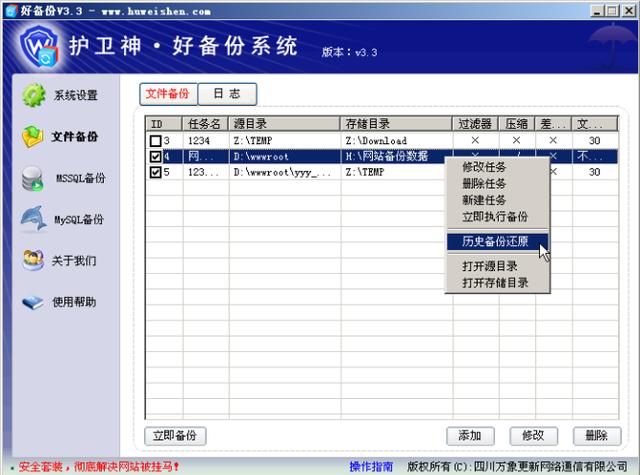Image resolution: width=640 pixels, height=475 pixels.
Task: Open 使用帮助 sidebar label
Action: 74,302
